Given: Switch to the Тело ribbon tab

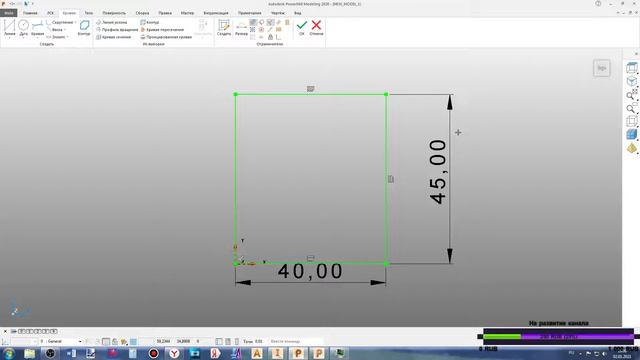Looking at the screenshot, I should click(89, 13).
